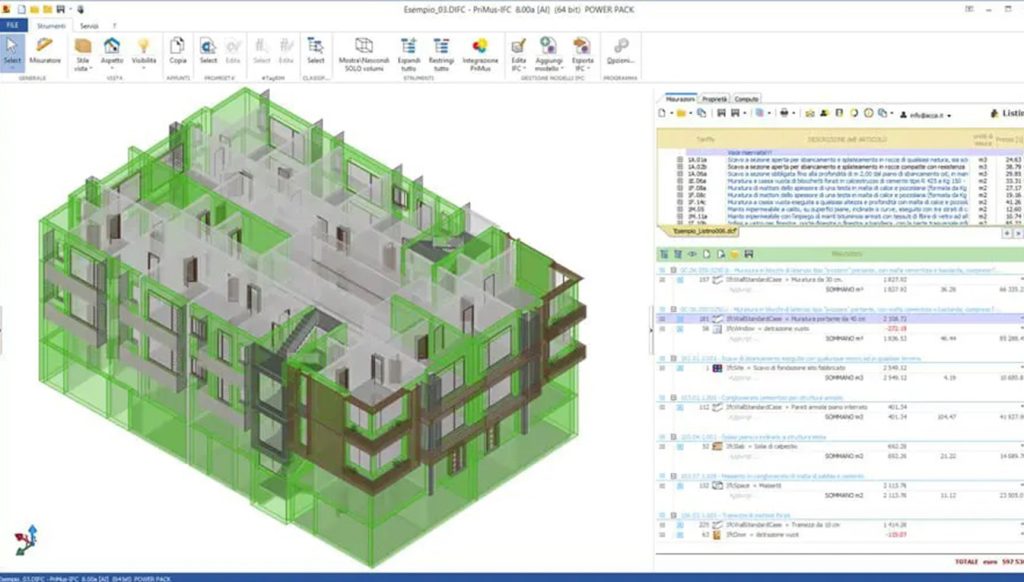Select the Muratura portante da 40 cm row
Image resolution: width=1024 pixels, height=582 pixels.
(x=839, y=319)
